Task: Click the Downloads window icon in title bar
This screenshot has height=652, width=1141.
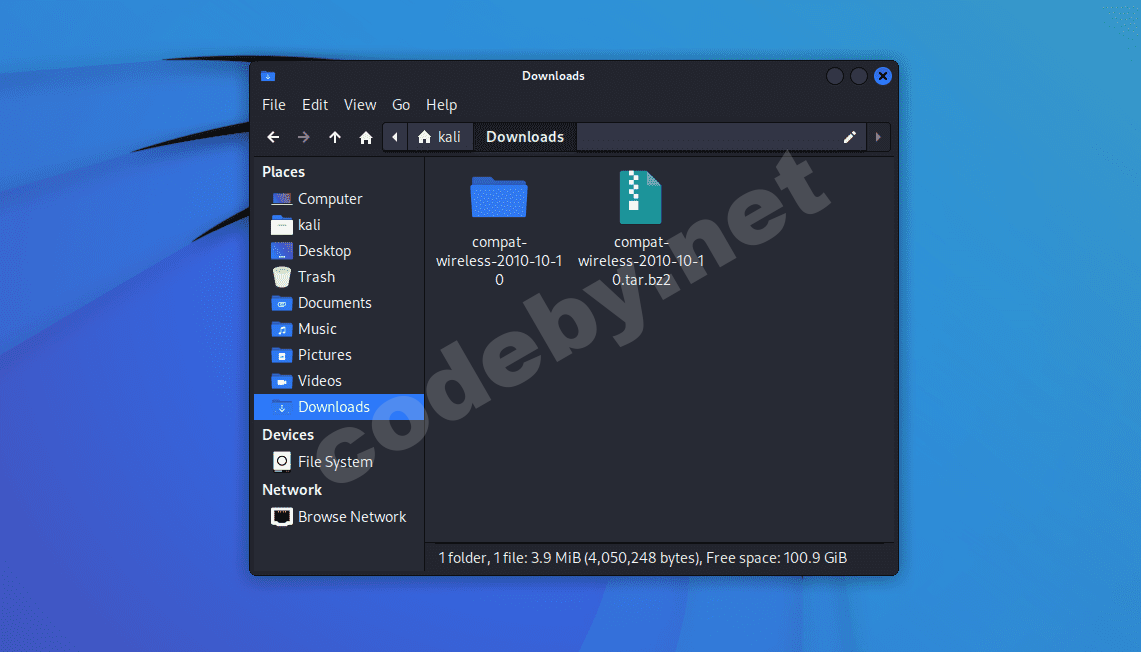Action: tap(268, 76)
